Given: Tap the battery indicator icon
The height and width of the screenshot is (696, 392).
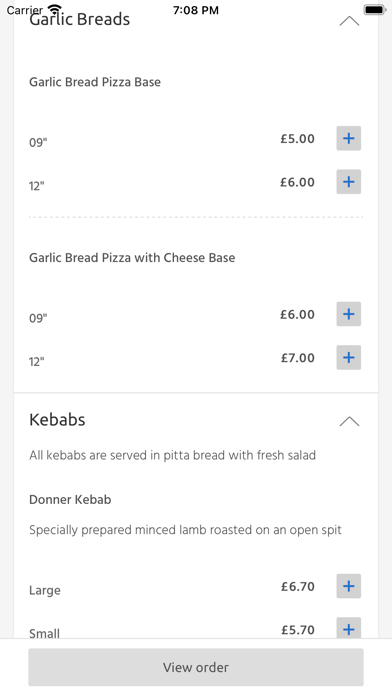Looking at the screenshot, I should [375, 10].
